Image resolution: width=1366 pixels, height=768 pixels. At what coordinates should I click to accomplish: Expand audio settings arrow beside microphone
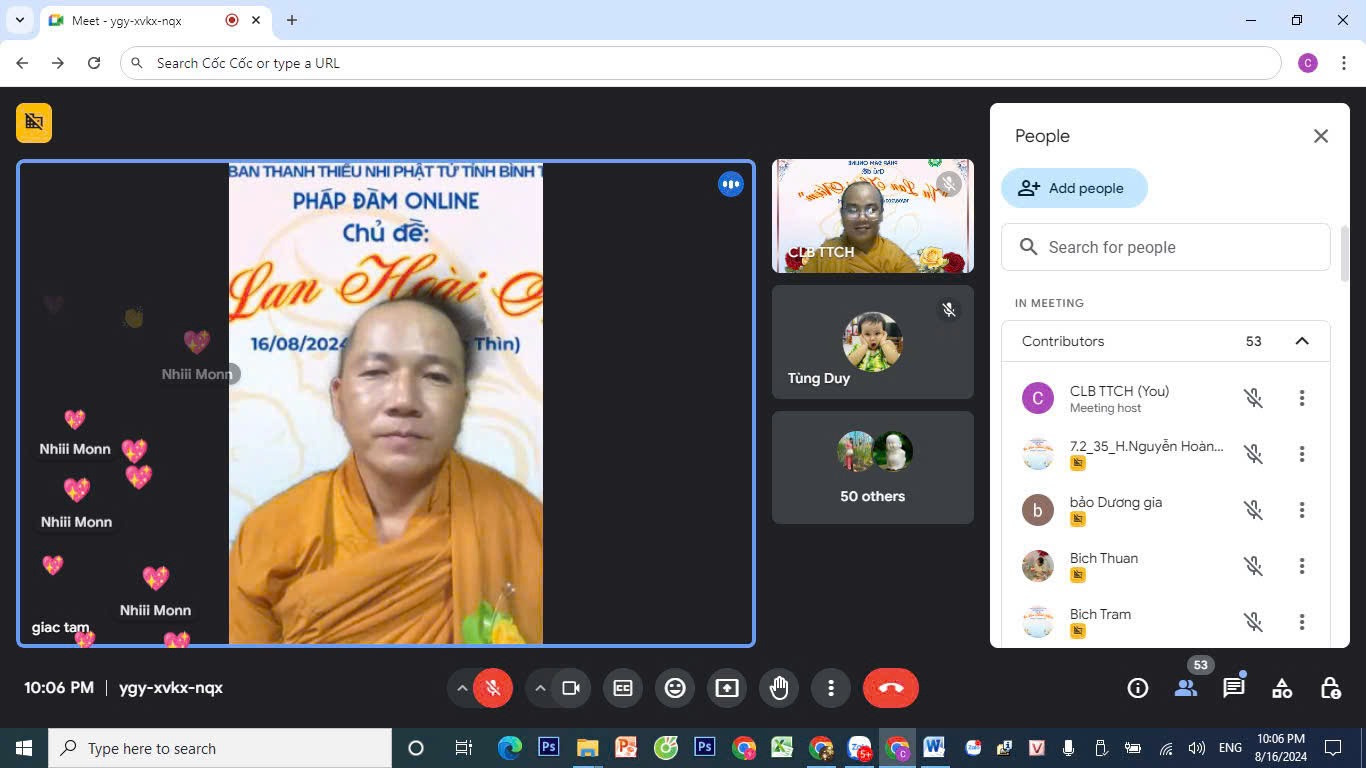click(x=462, y=688)
